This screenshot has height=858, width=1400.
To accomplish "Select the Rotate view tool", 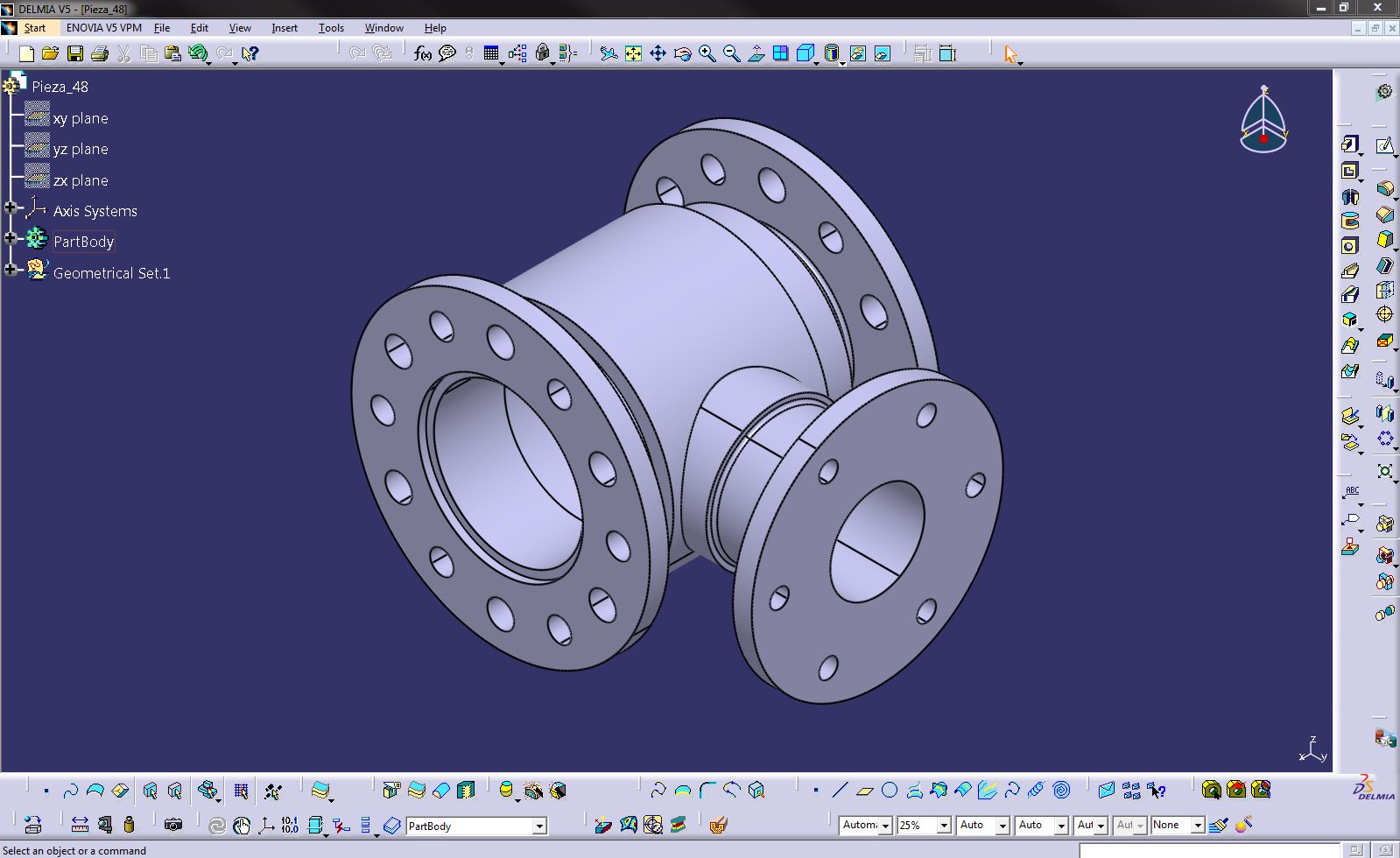I will click(682, 54).
